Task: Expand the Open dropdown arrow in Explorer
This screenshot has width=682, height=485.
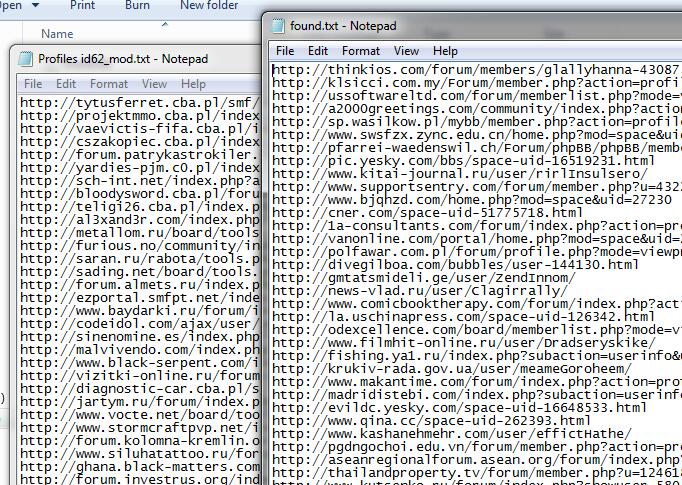Action: click(35, 6)
